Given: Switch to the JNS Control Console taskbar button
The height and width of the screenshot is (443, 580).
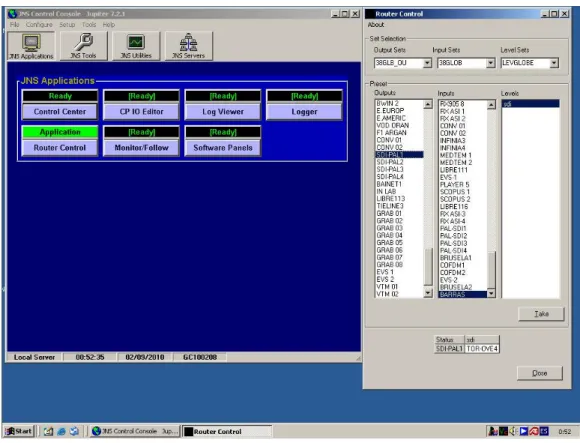Looking at the screenshot, I should click(x=135, y=431).
